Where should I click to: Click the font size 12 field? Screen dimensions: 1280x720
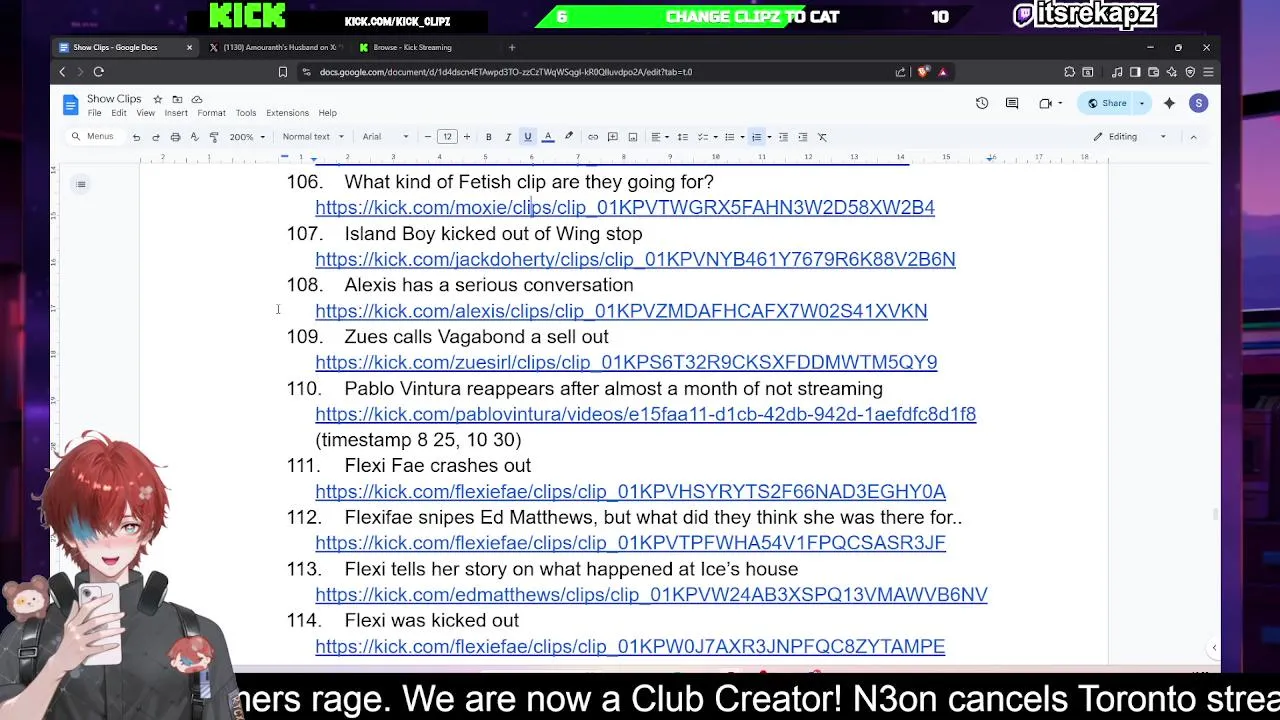pyautogui.click(x=447, y=137)
